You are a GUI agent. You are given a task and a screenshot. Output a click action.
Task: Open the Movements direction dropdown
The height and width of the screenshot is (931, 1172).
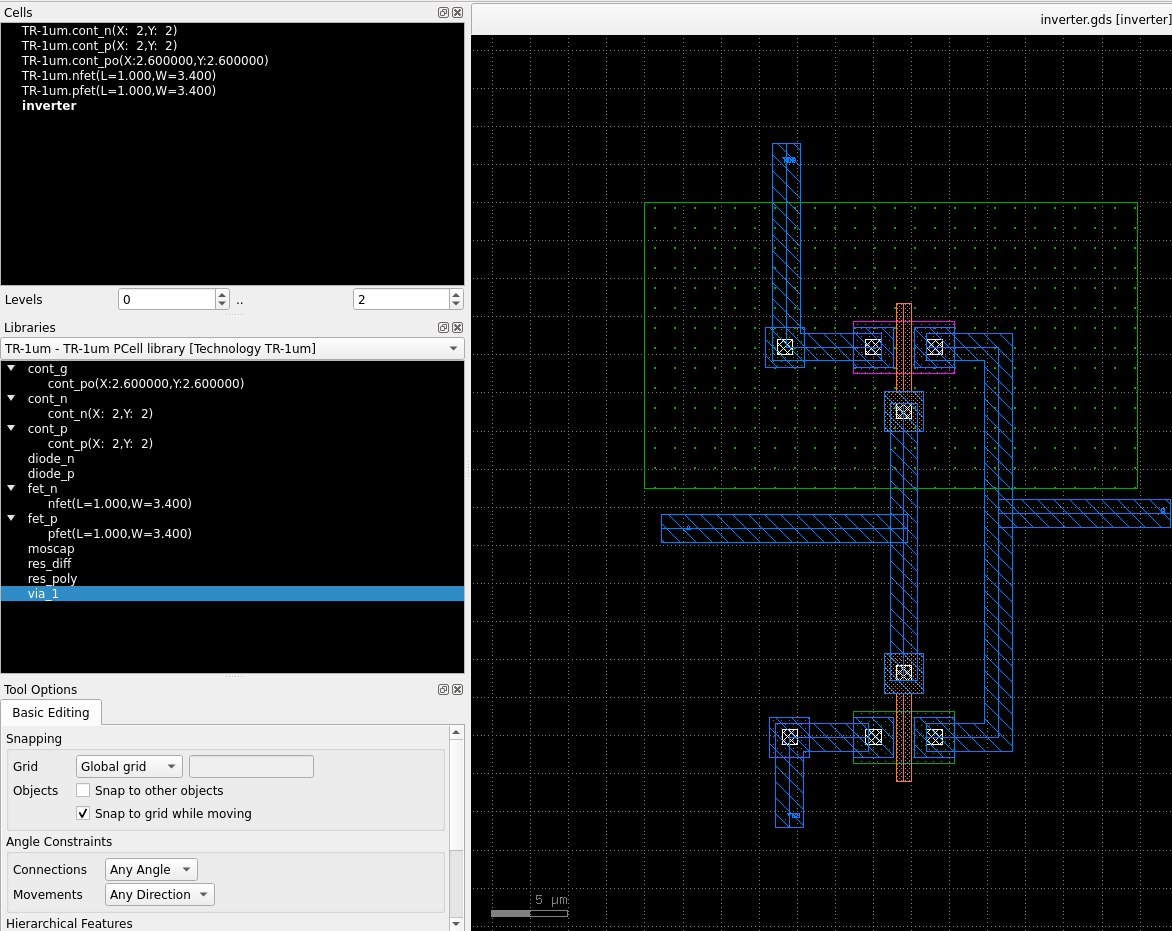(x=160, y=895)
